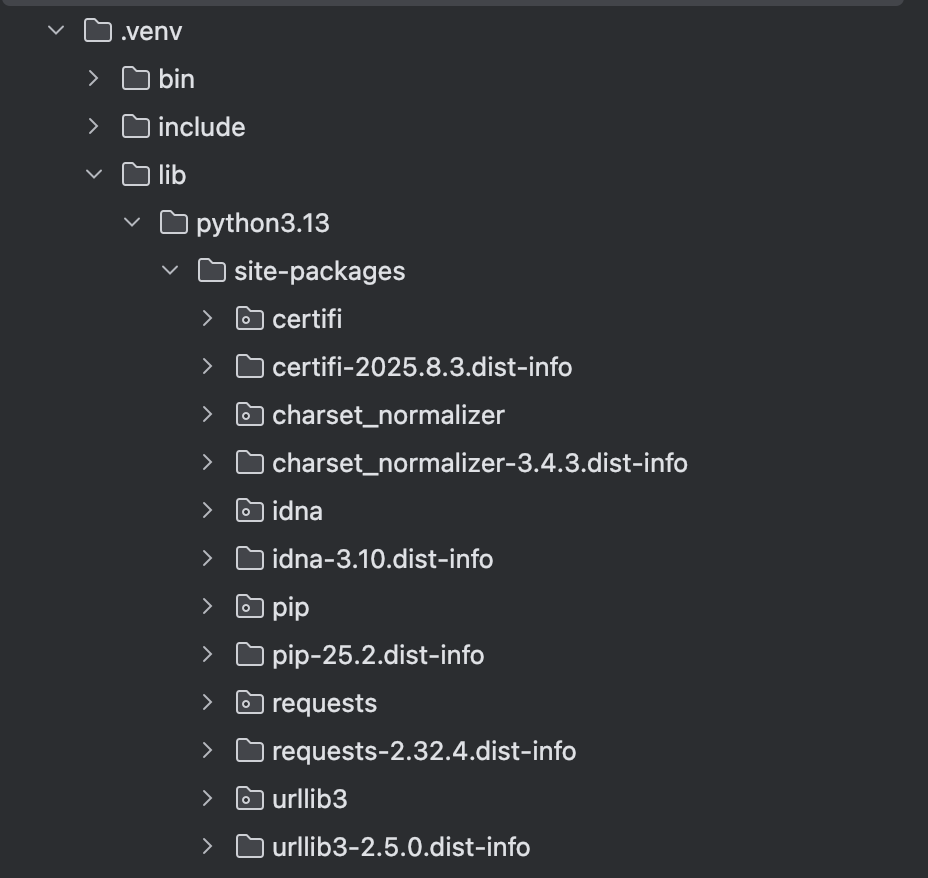
Task: Expand the urllib3 package chevron
Action: [208, 799]
